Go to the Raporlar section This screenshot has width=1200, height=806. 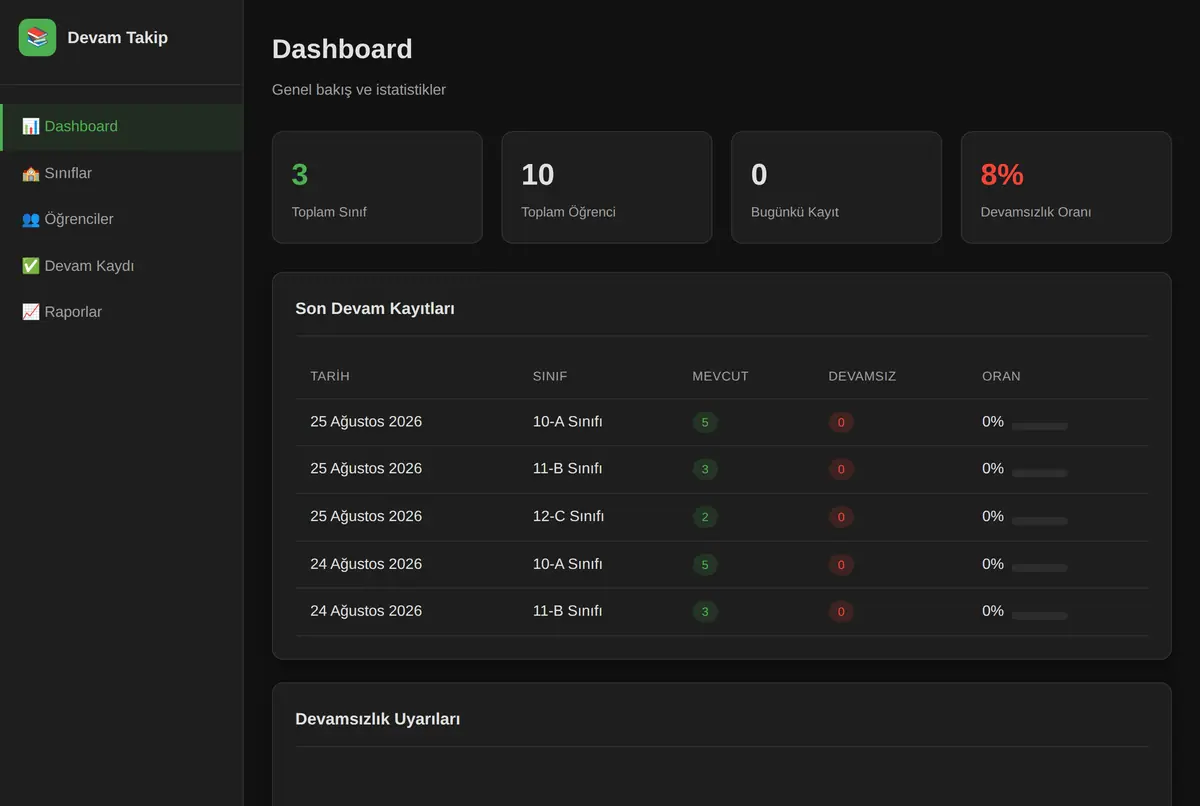tap(121, 312)
